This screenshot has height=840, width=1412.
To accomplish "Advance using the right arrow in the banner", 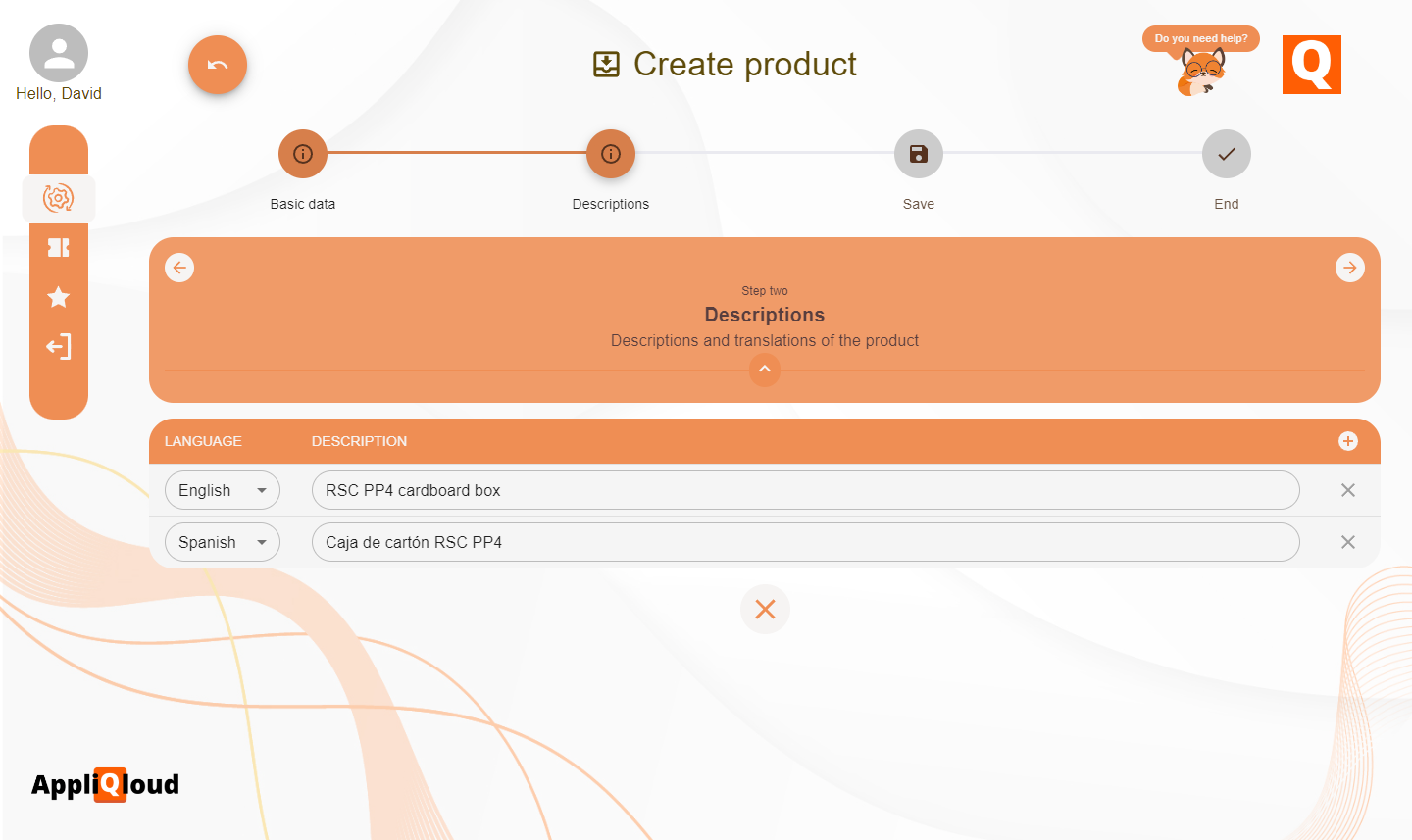I will (x=1350, y=267).
